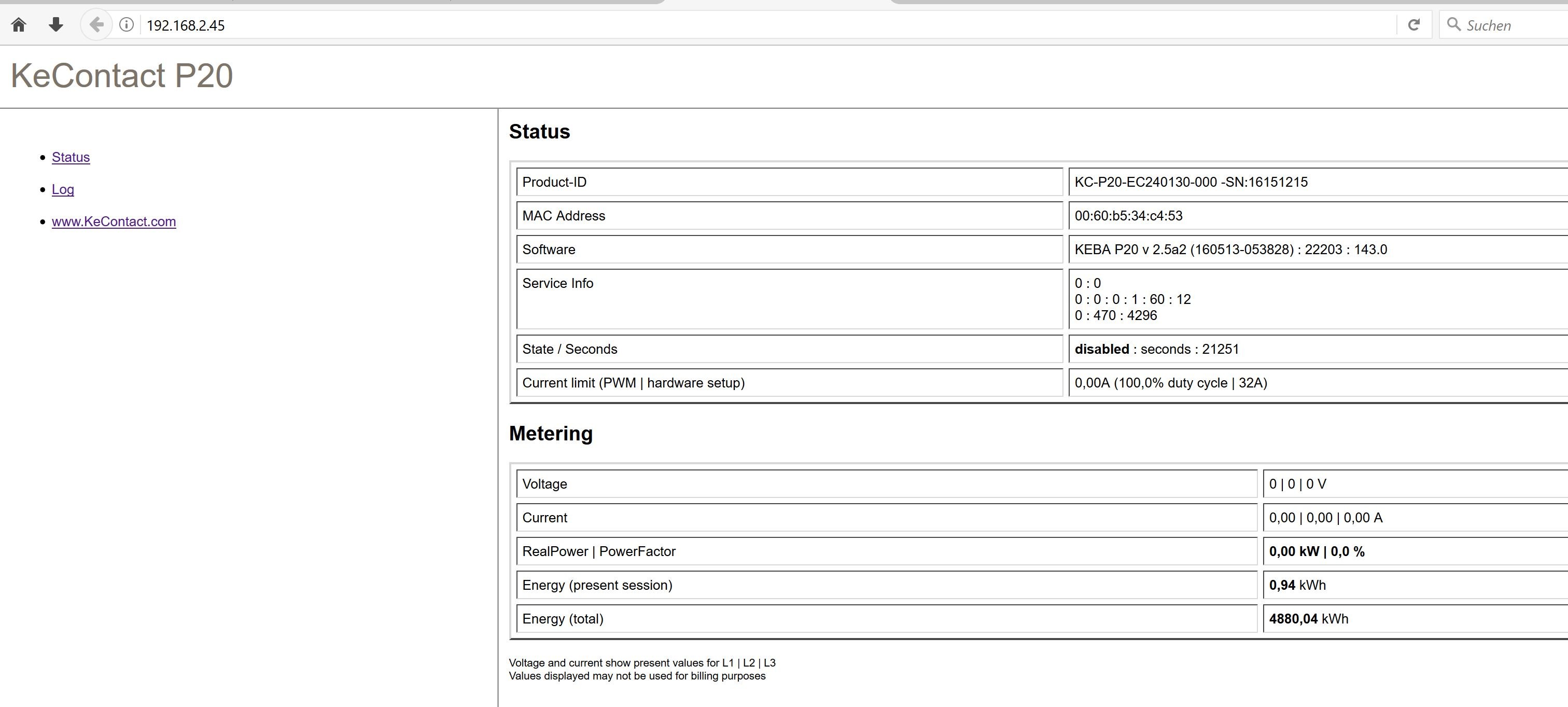Viewport: 1568px width, 707px height.
Task: Click the Product-ID value cell
Action: (1191, 182)
